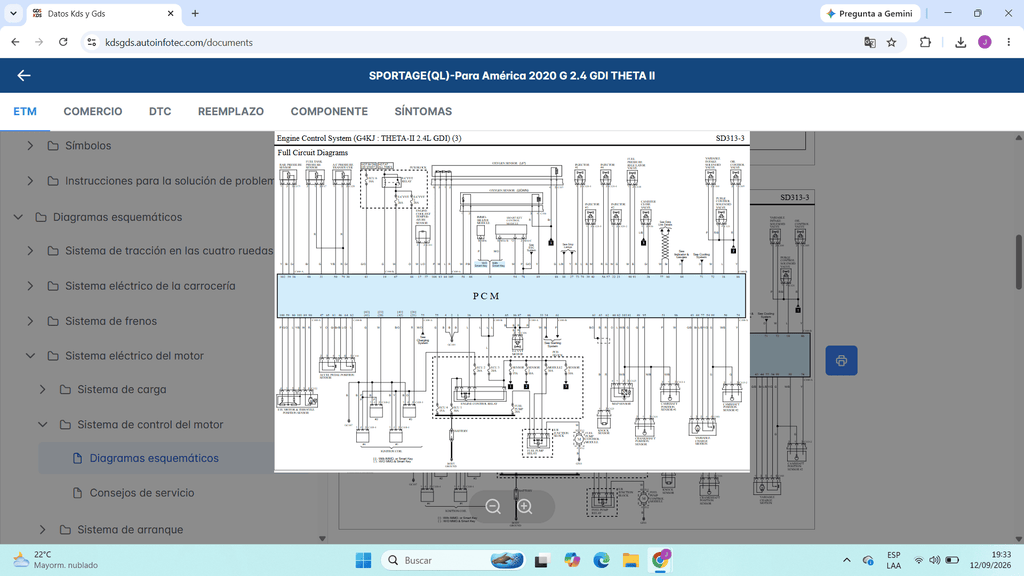
Task: Open Microsoft Edge from taskbar
Action: [x=601, y=560]
